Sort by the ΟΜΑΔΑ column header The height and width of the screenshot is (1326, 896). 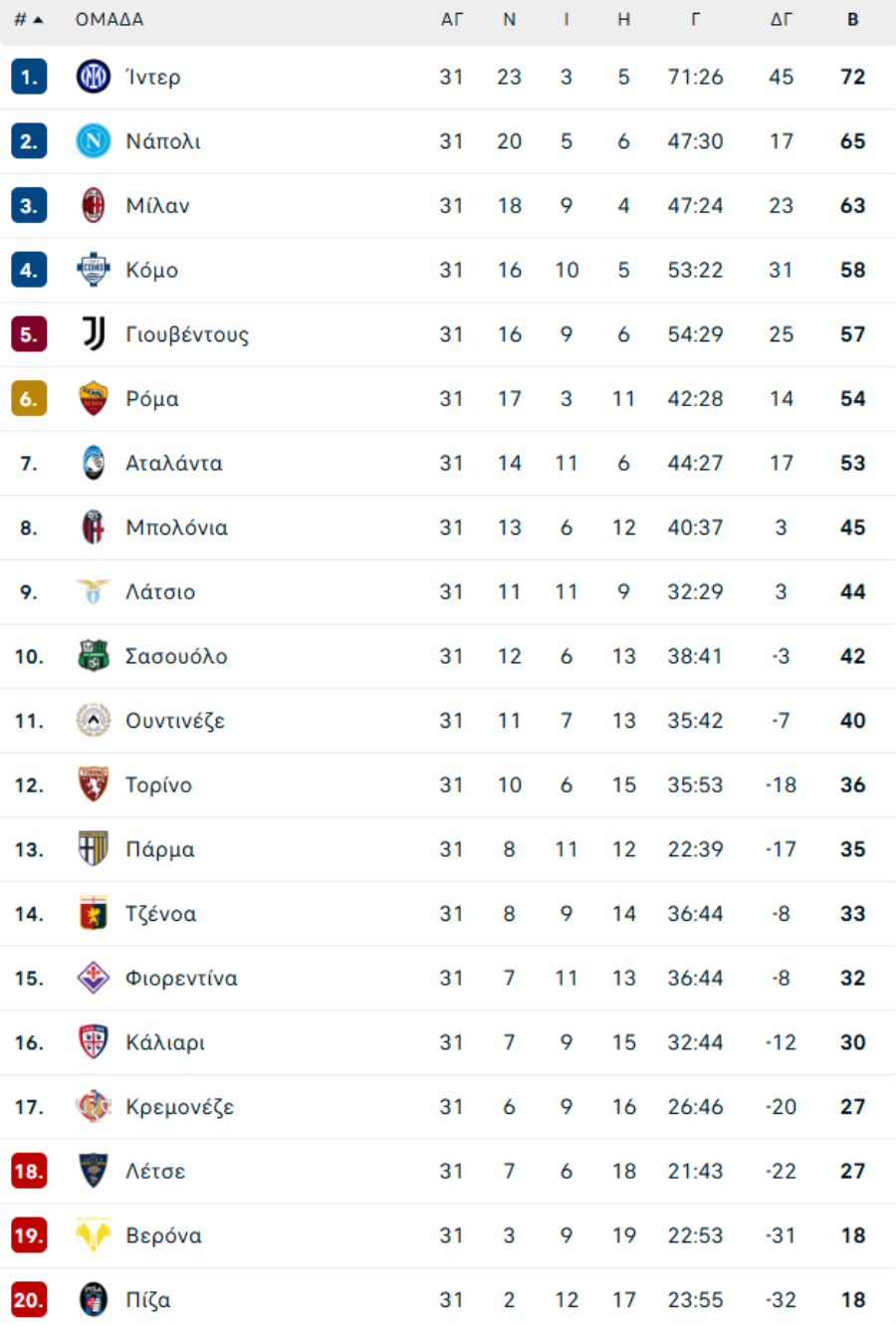click(x=110, y=20)
